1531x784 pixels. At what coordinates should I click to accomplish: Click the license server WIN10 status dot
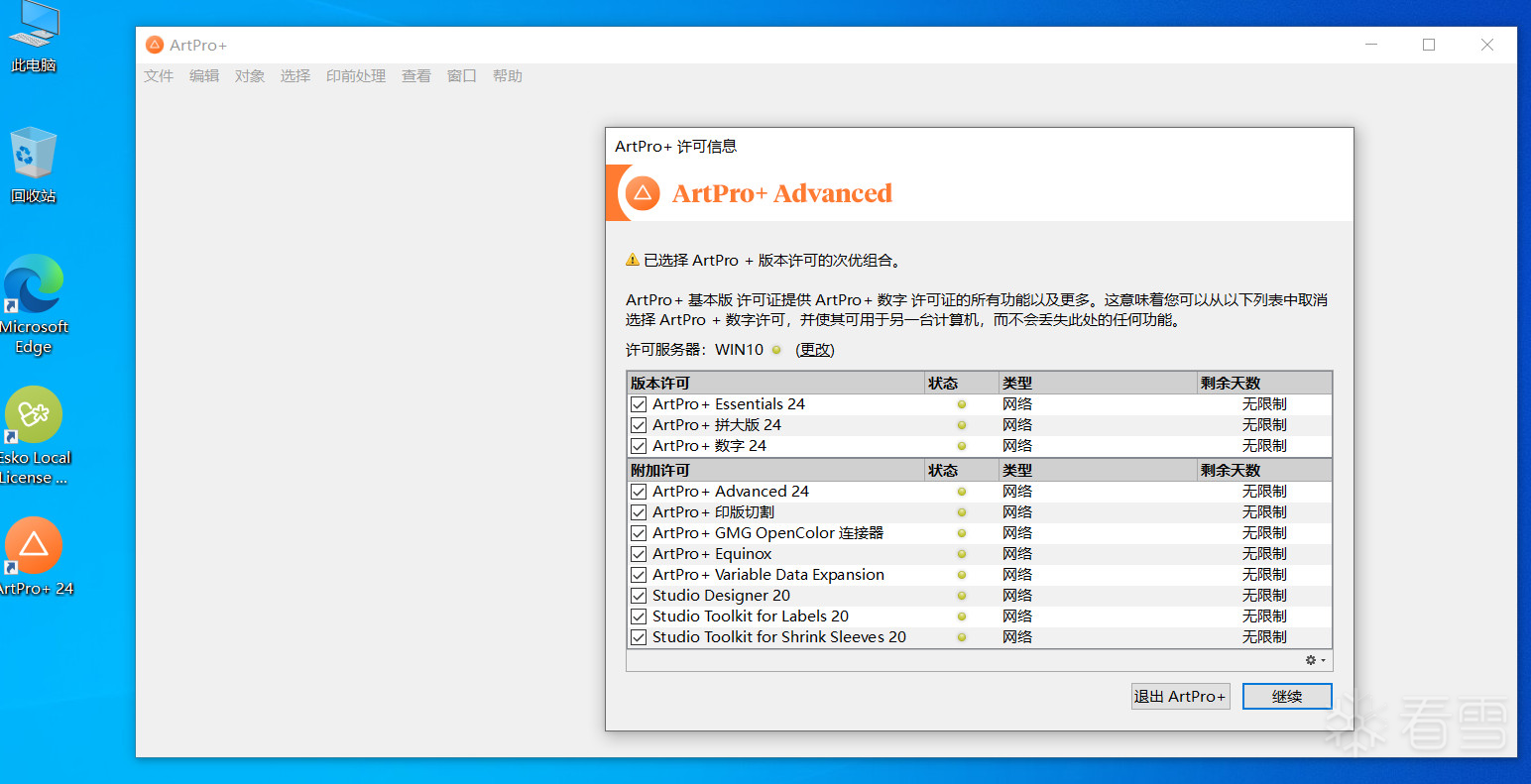[776, 350]
